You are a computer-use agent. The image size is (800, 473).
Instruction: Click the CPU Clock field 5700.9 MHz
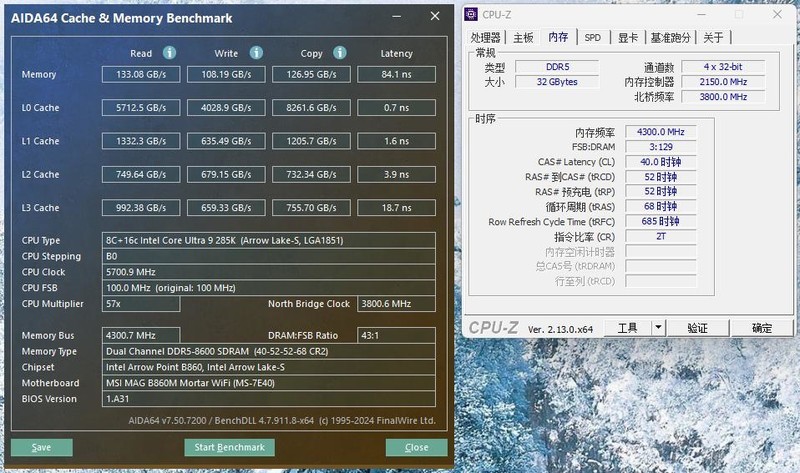(269, 272)
